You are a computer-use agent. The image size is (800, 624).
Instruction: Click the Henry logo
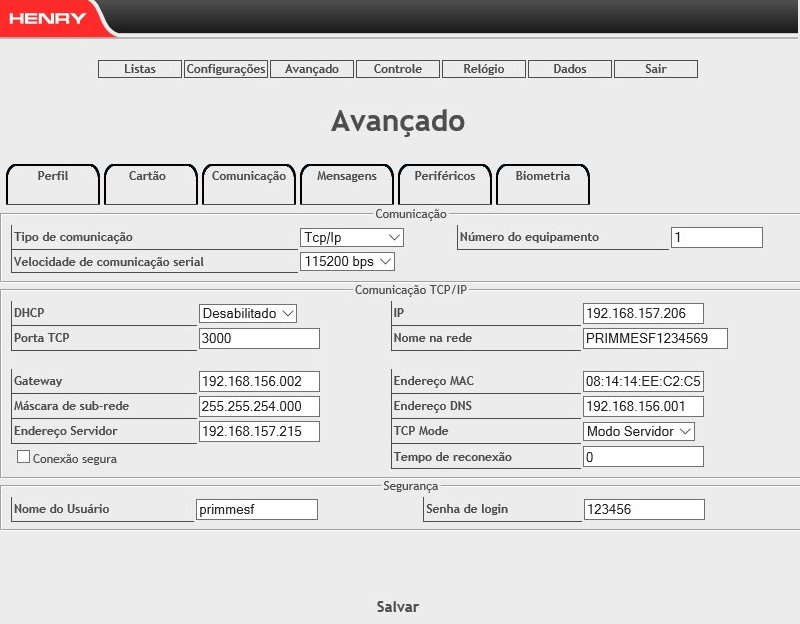coord(50,18)
